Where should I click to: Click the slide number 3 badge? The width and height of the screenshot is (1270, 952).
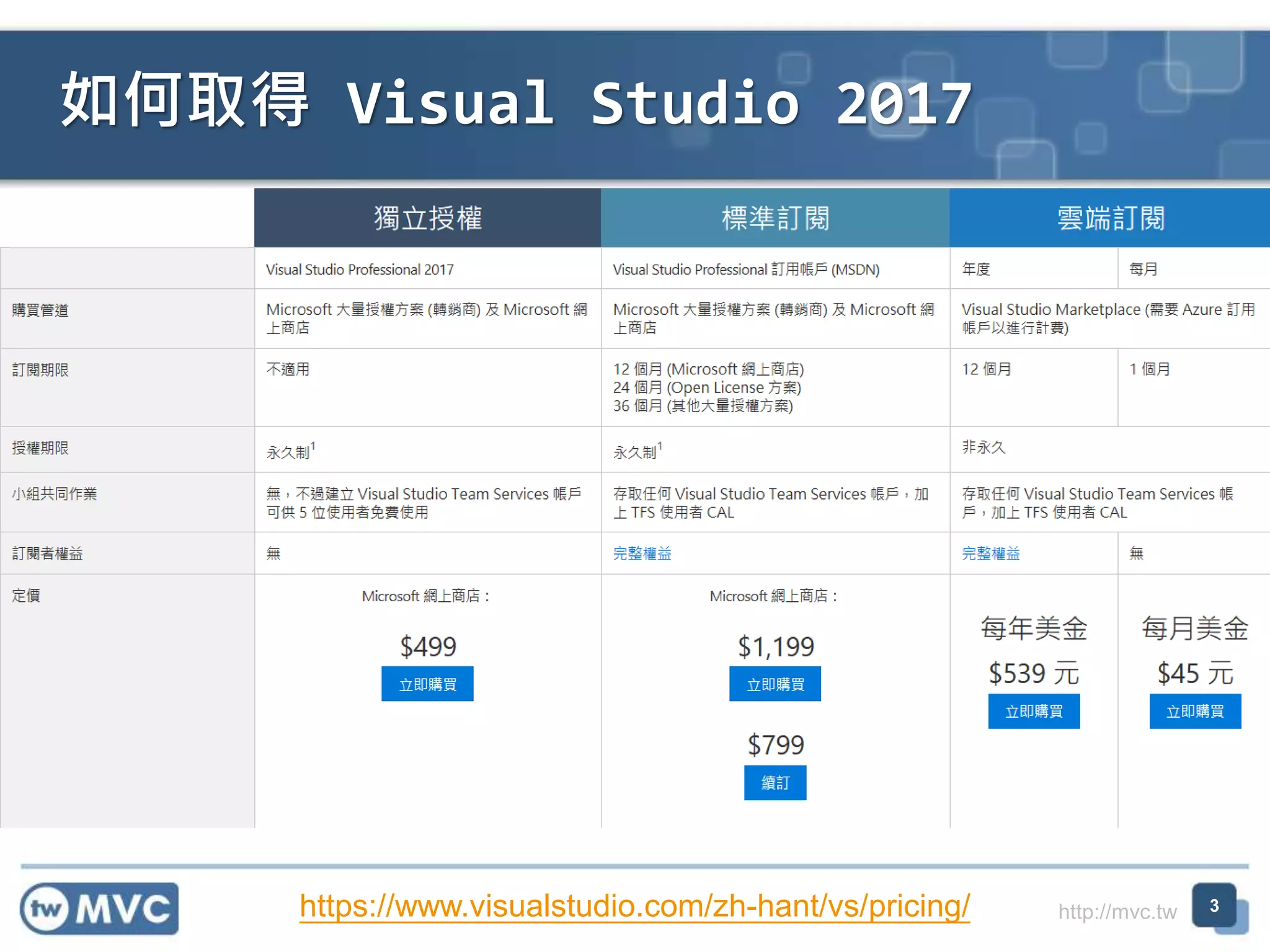[x=1214, y=906]
